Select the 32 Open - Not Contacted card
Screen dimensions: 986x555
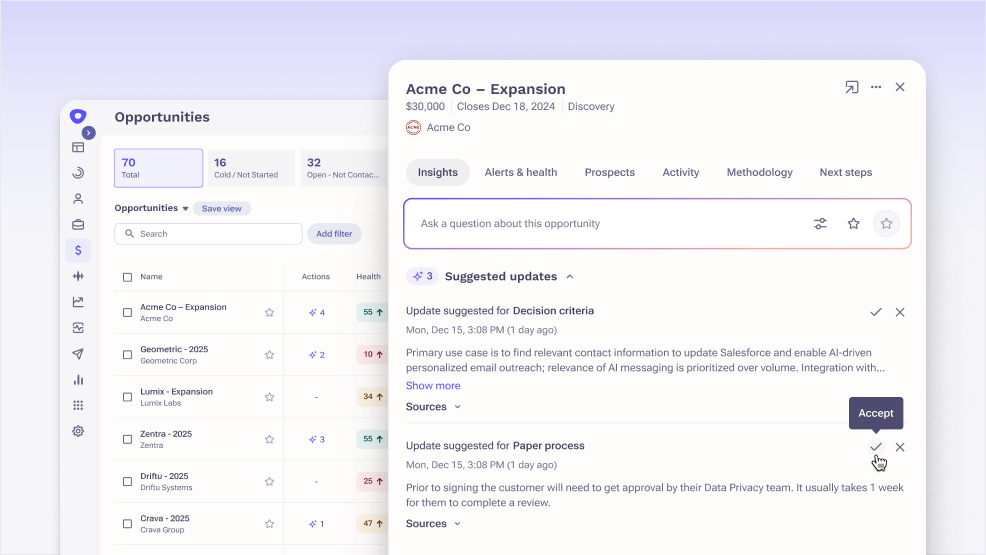coord(344,168)
